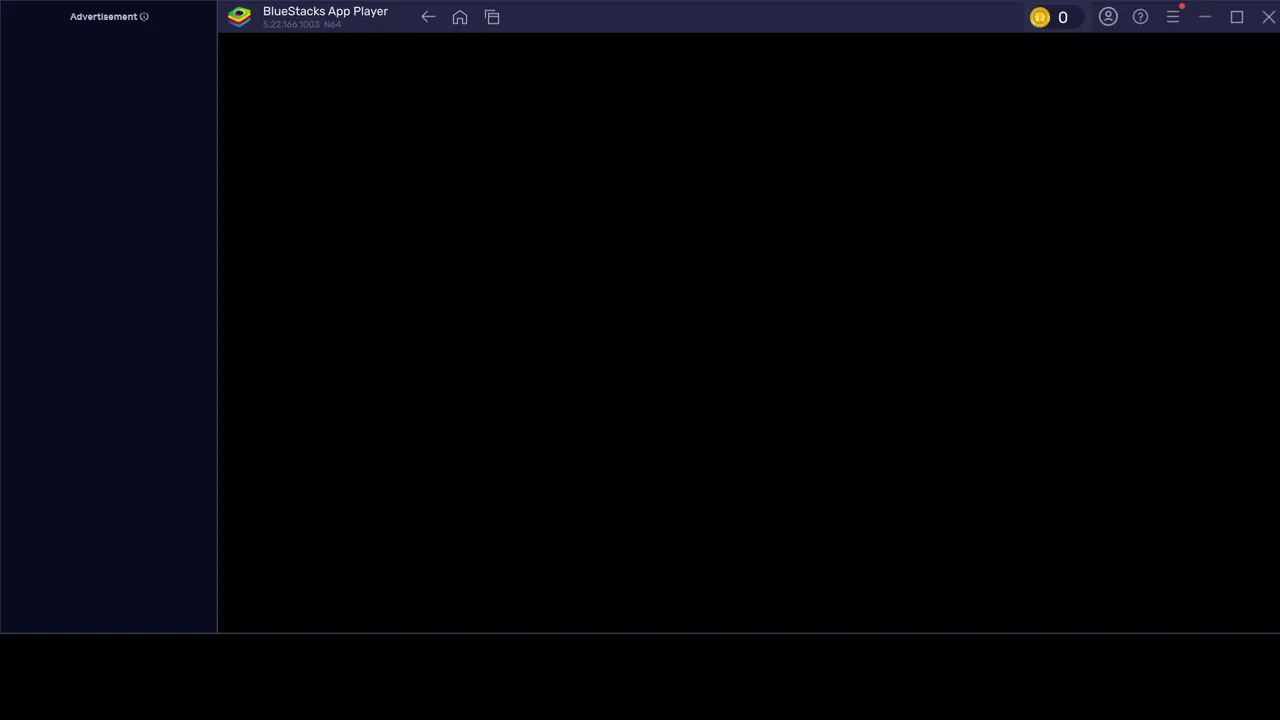Click the Advertisement label
The height and width of the screenshot is (720, 1280).
point(103,17)
